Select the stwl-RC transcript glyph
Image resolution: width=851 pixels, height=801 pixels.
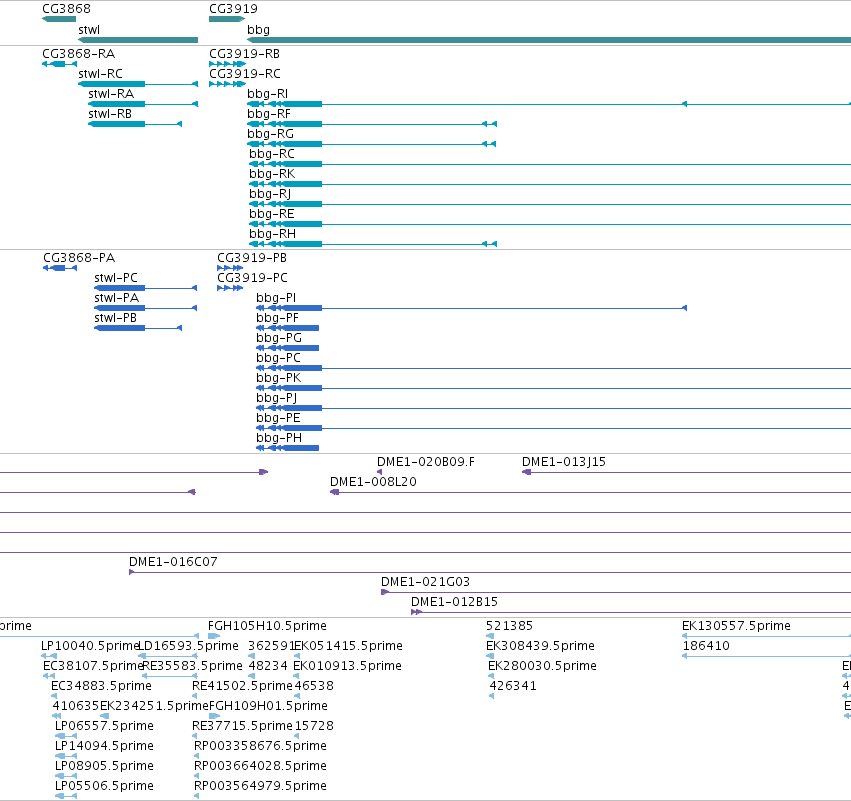138,84
